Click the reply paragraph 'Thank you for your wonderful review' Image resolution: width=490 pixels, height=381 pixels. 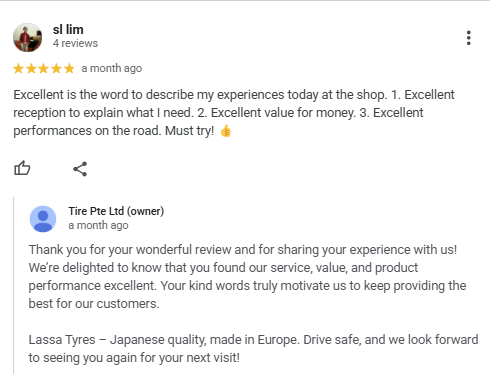tap(247, 277)
